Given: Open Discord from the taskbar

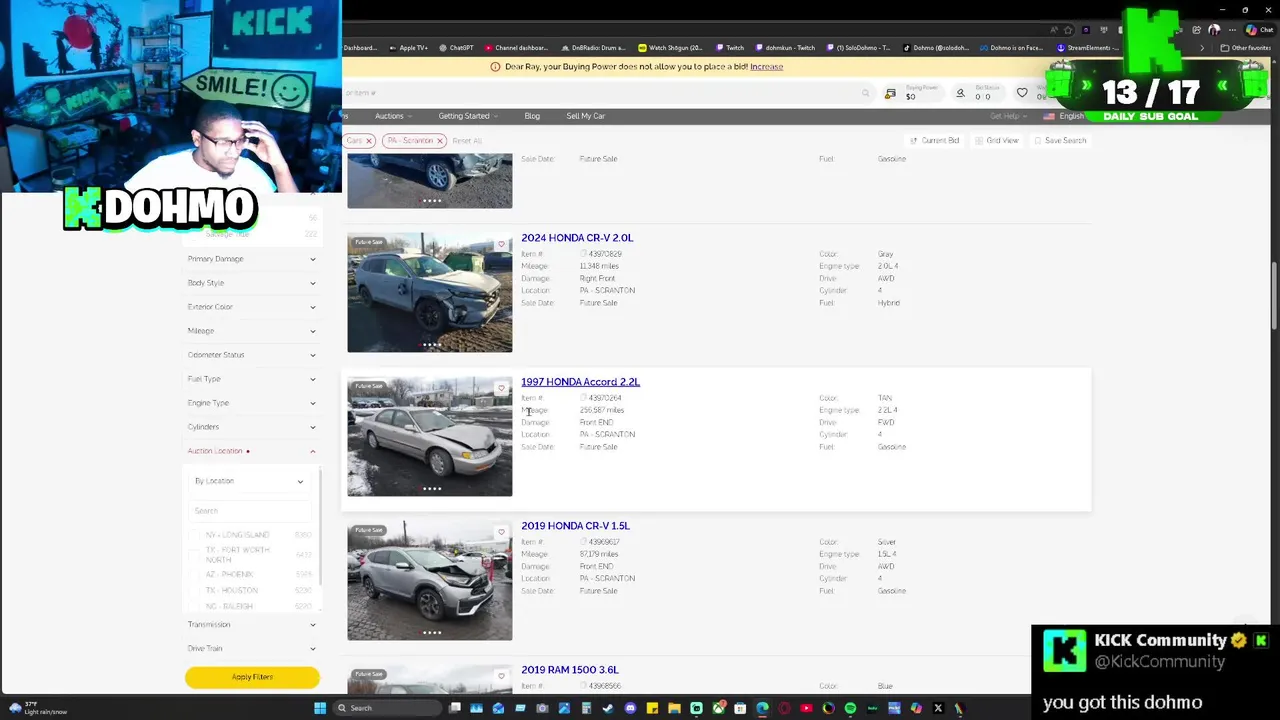Looking at the screenshot, I should (630, 708).
